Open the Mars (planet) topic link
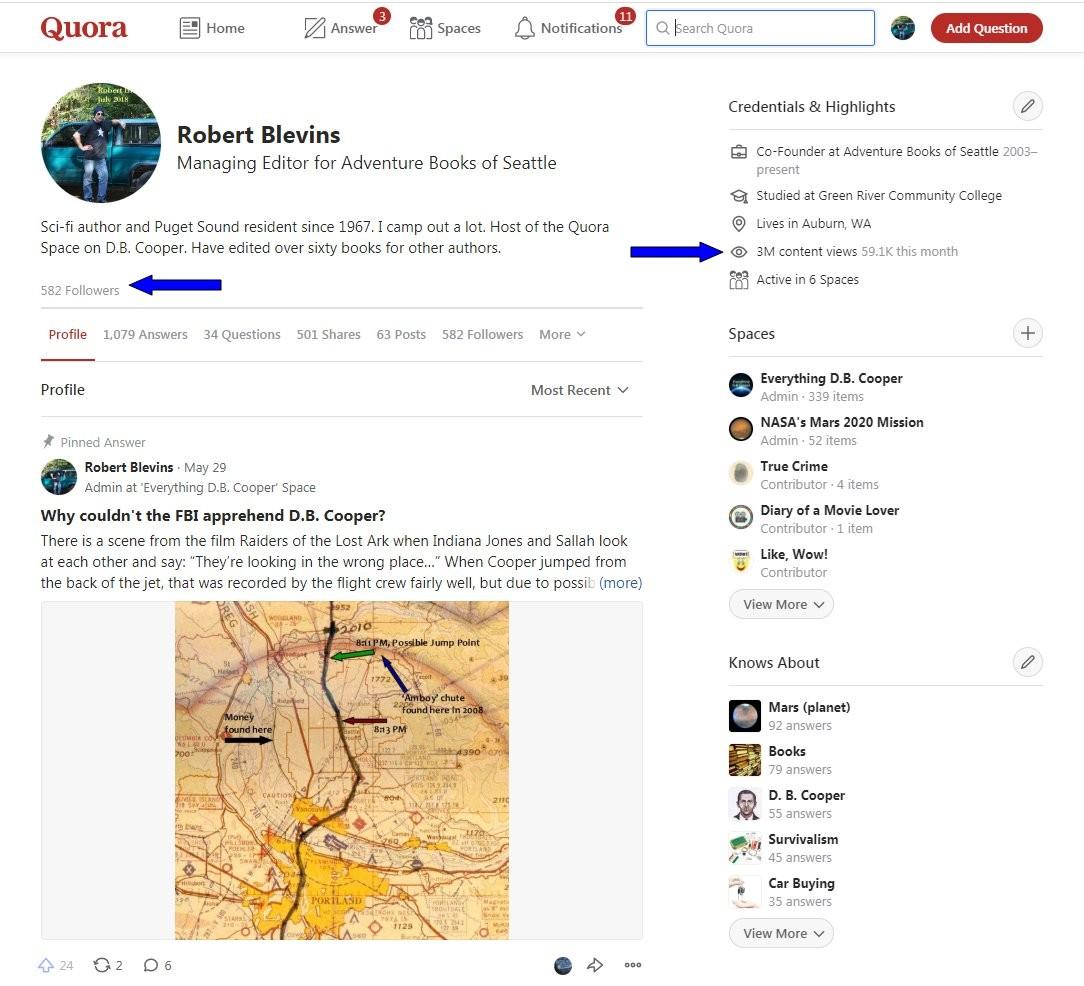Image resolution: width=1084 pixels, height=986 pixels. coord(809,707)
